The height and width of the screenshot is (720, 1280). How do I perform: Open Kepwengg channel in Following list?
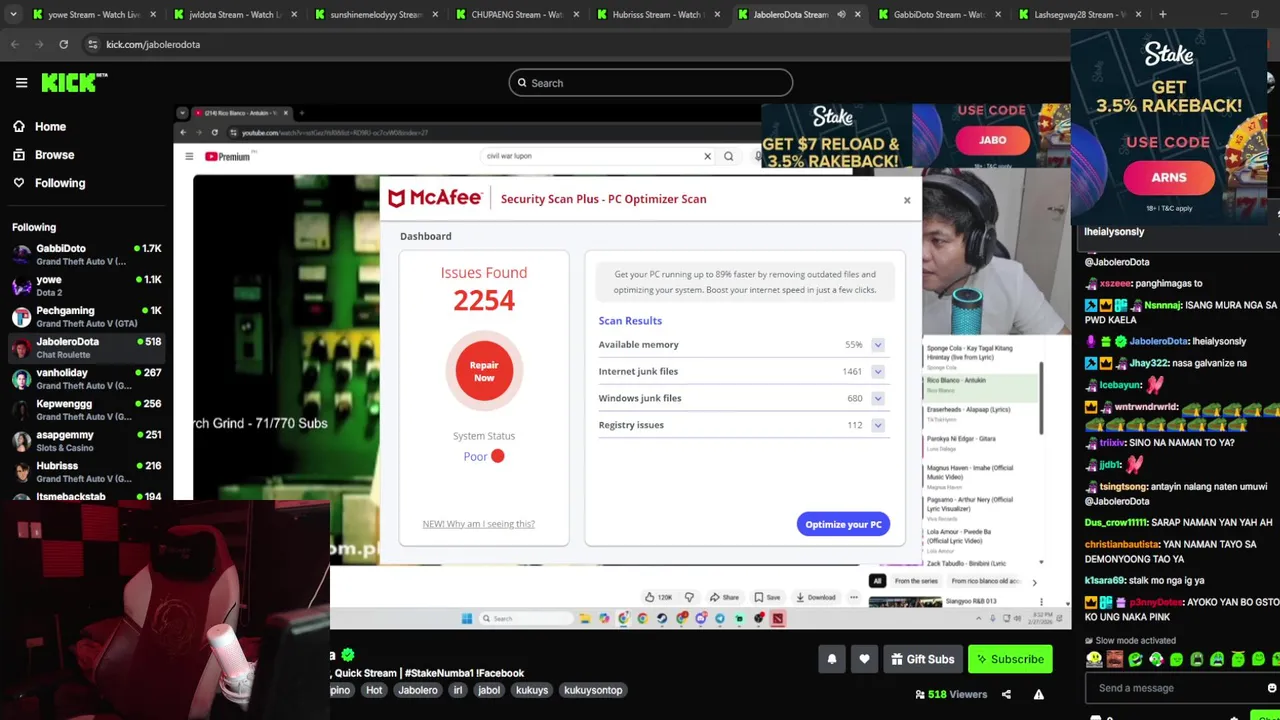pos(85,409)
